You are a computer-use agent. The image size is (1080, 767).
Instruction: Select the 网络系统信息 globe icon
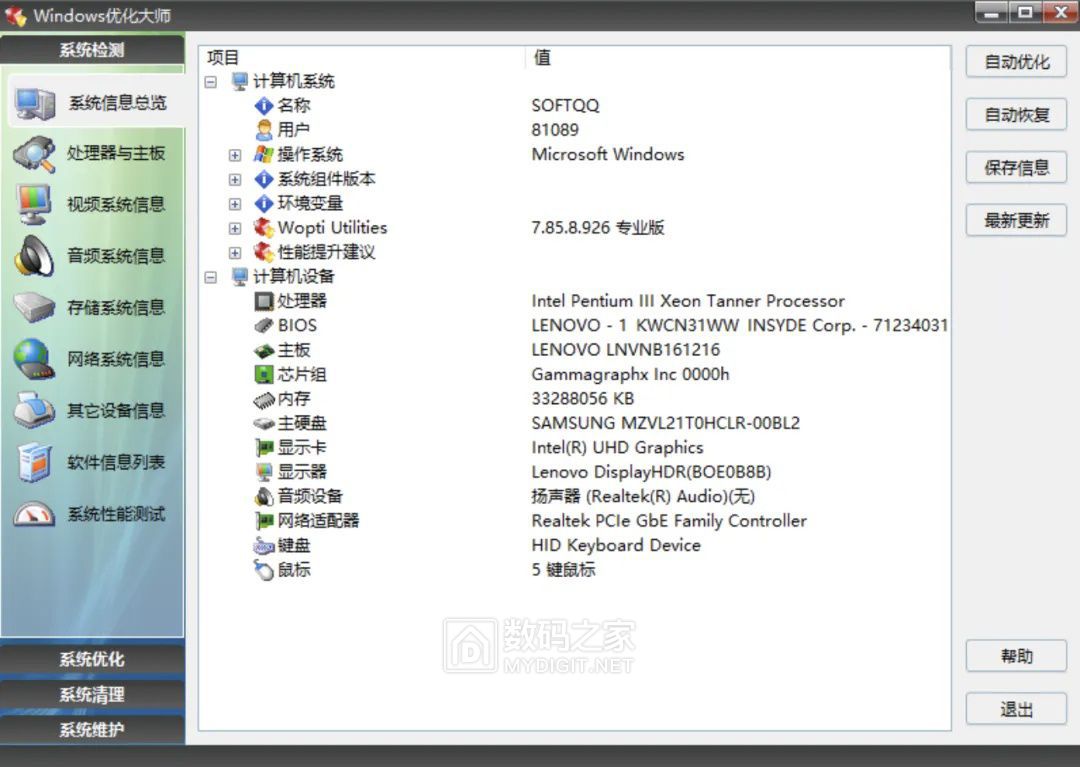click(34, 359)
